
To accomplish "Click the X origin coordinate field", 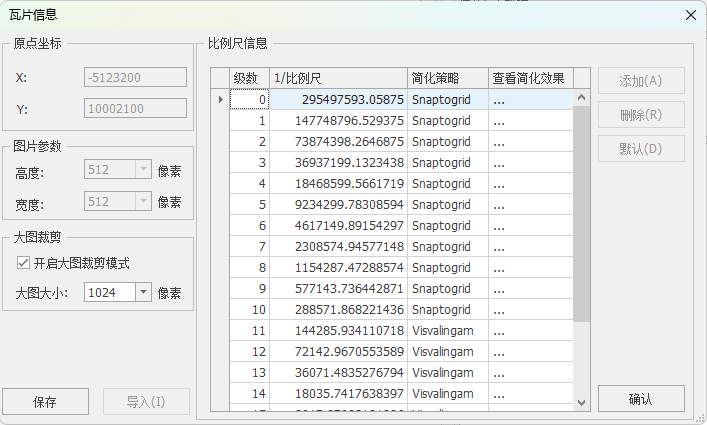I will coord(136,77).
